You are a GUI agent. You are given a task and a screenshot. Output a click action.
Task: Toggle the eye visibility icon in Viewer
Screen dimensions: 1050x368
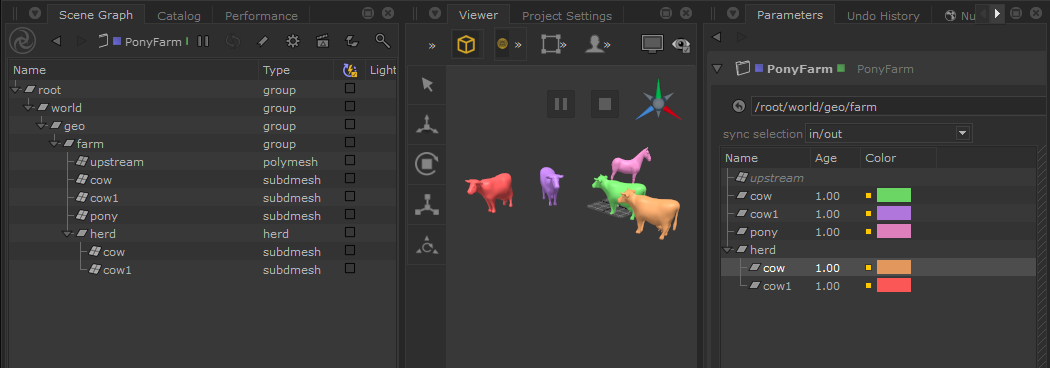pos(682,45)
